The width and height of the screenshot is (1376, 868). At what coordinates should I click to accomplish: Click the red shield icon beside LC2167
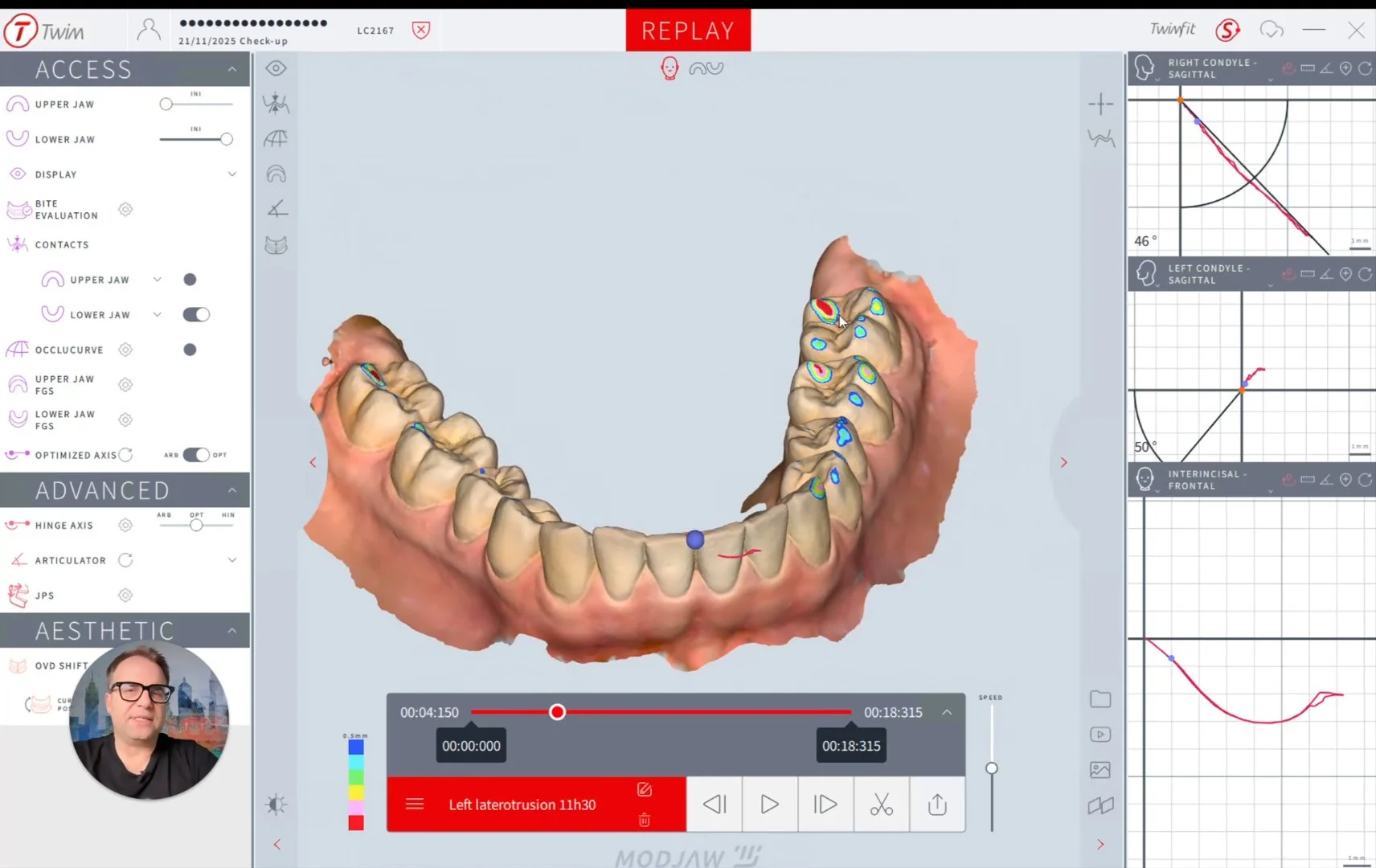coord(421,31)
